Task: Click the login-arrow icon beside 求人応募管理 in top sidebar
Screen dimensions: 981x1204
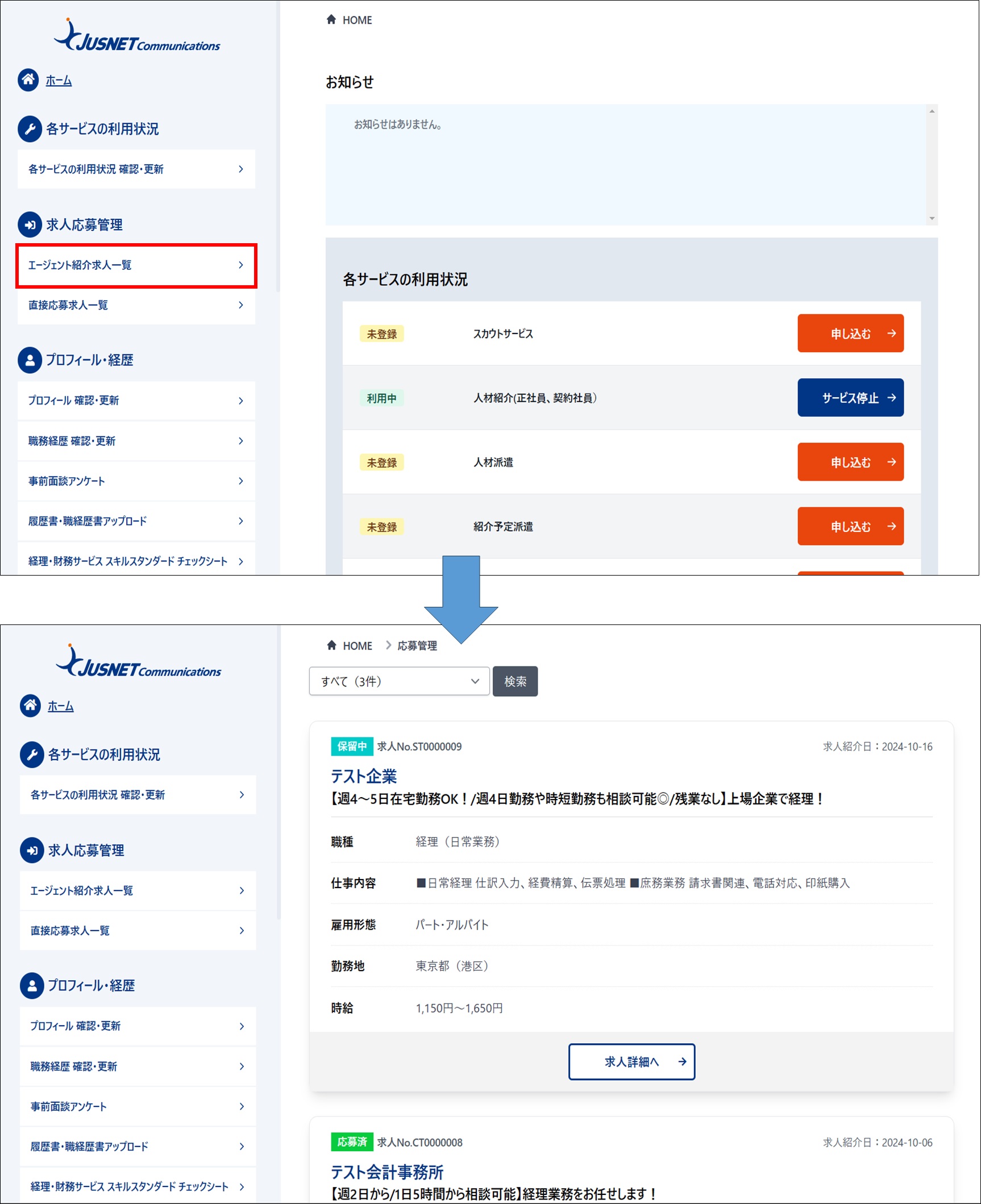Action: click(x=30, y=224)
